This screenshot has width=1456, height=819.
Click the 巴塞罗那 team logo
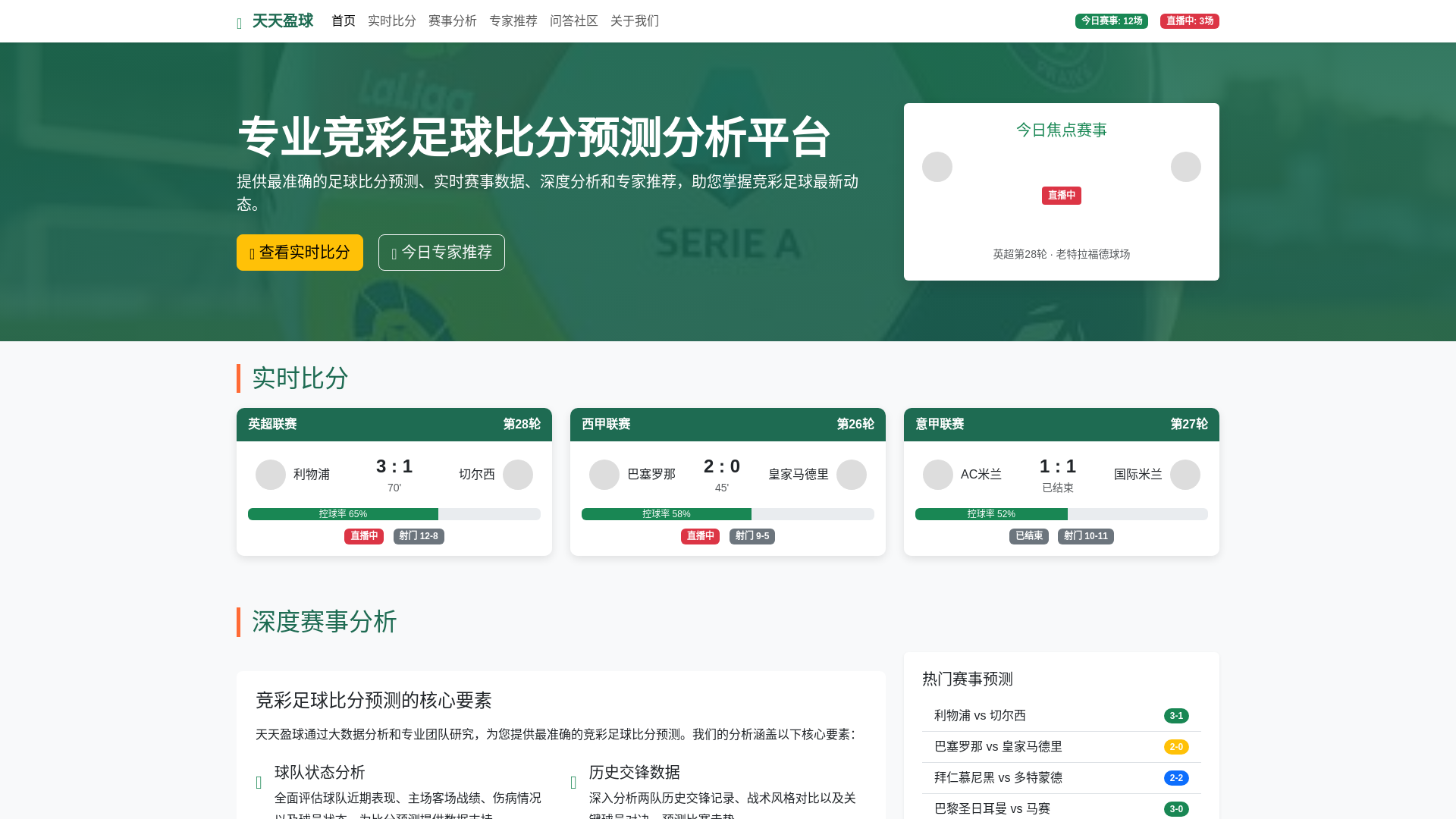pyautogui.click(x=604, y=475)
